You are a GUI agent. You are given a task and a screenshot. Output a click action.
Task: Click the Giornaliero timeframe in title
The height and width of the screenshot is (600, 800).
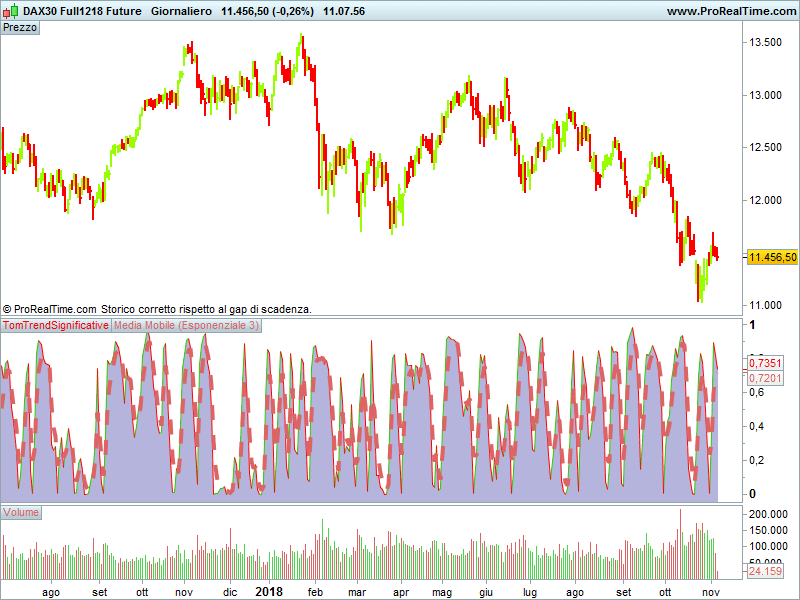point(181,11)
